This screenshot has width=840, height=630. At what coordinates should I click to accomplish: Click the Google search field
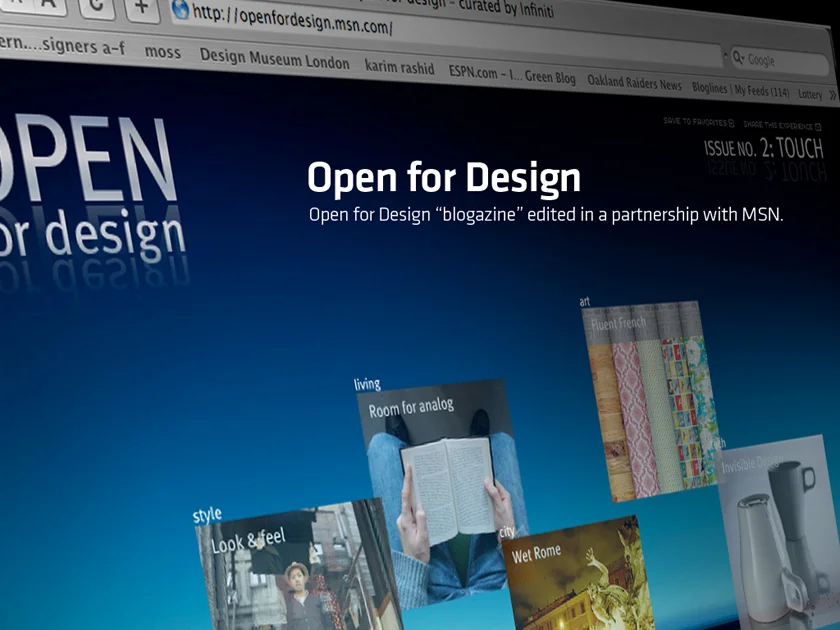tap(780, 61)
